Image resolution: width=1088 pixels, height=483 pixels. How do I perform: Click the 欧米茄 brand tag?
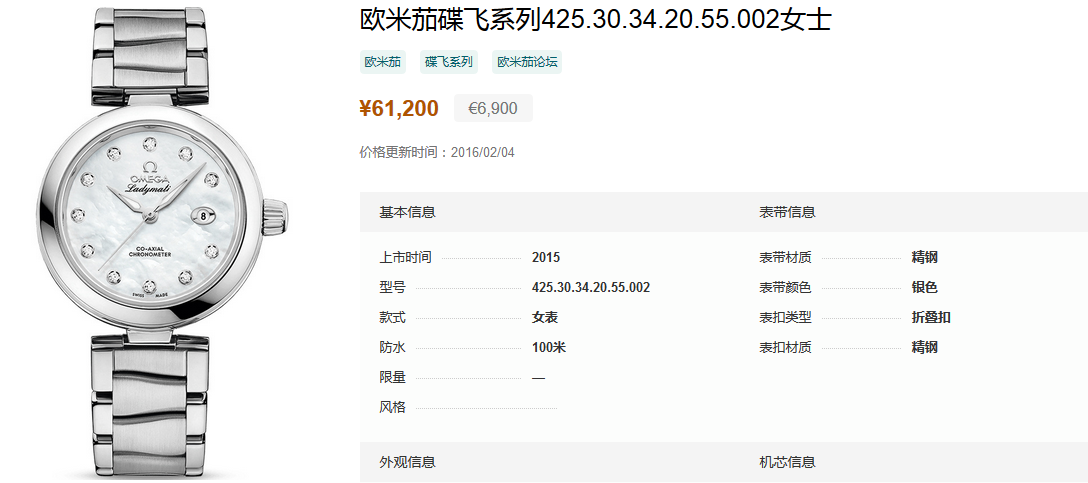[382, 62]
